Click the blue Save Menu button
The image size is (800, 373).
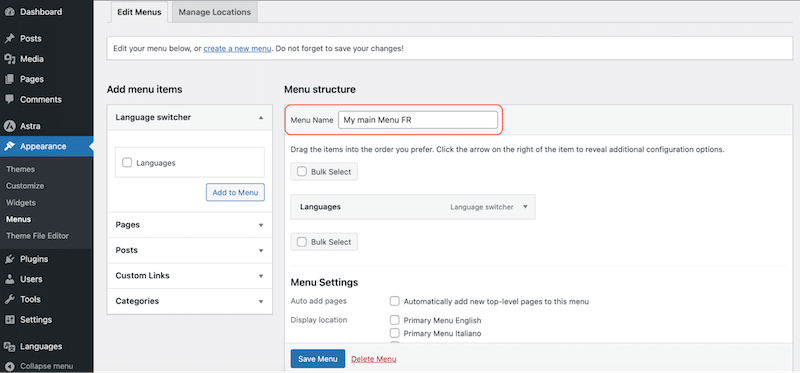(x=318, y=359)
